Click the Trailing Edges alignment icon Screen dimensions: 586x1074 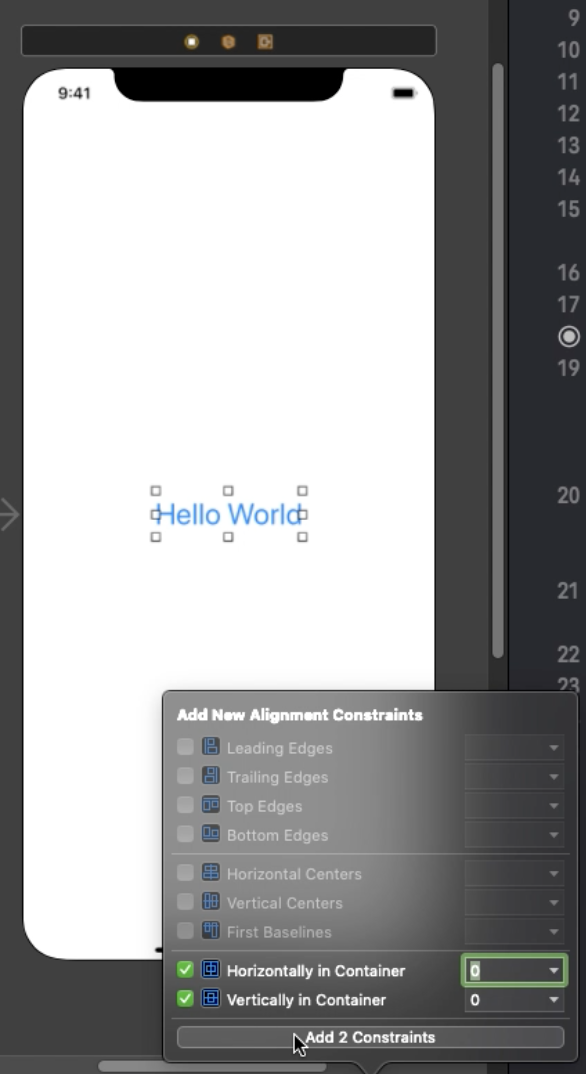(x=211, y=776)
